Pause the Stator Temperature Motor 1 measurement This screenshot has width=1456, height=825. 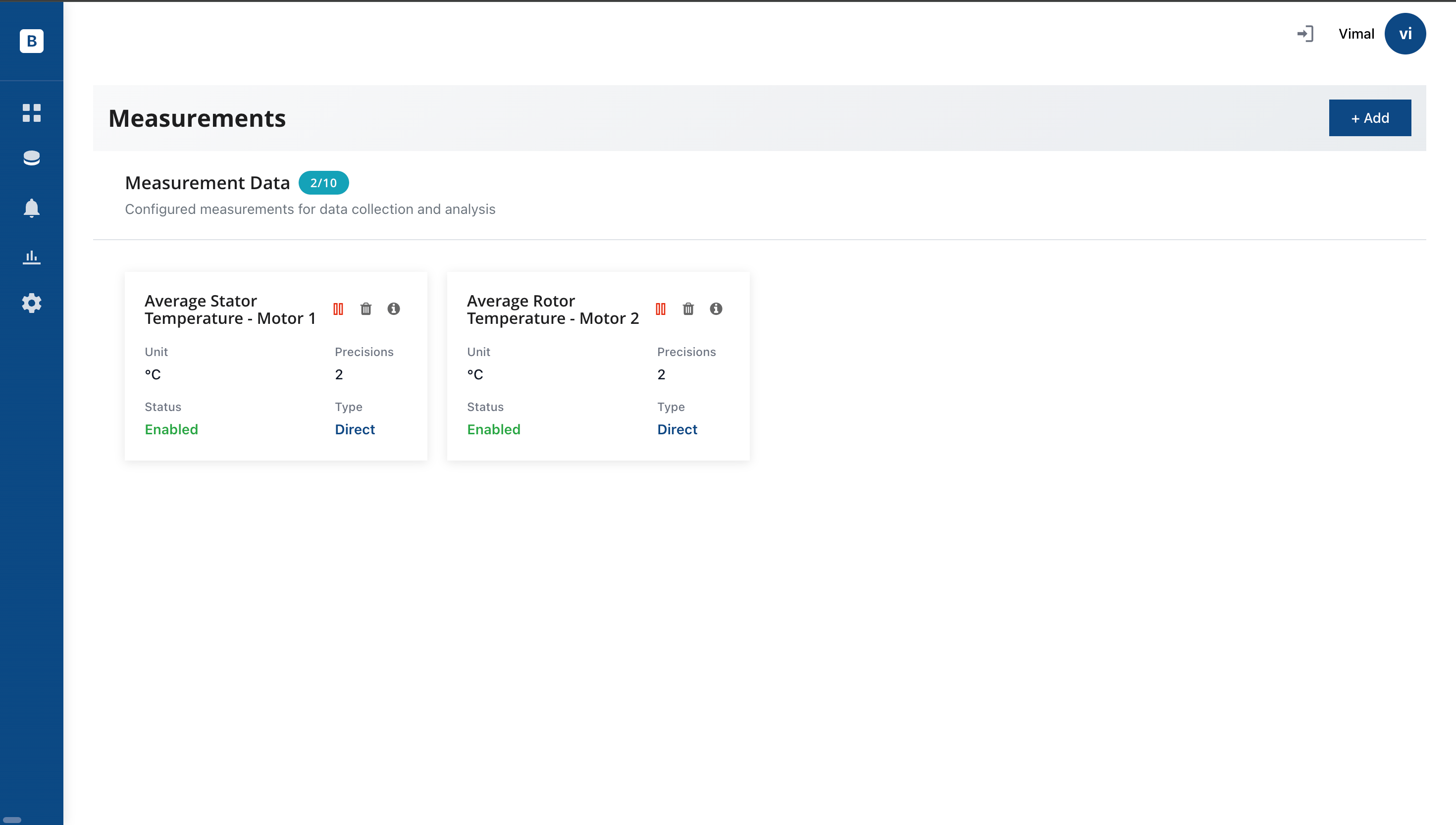pyautogui.click(x=338, y=309)
